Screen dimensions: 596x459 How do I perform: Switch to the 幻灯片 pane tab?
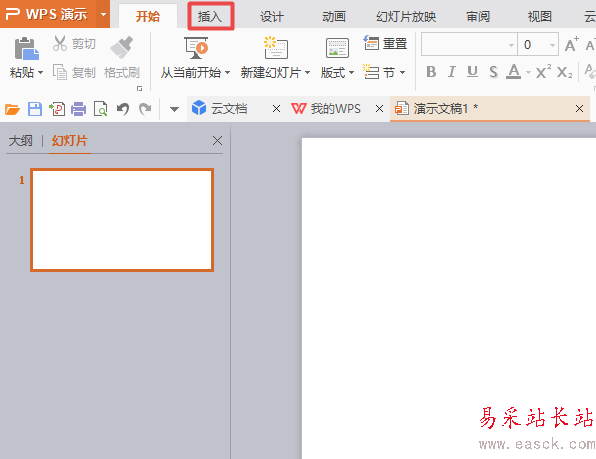pos(70,141)
